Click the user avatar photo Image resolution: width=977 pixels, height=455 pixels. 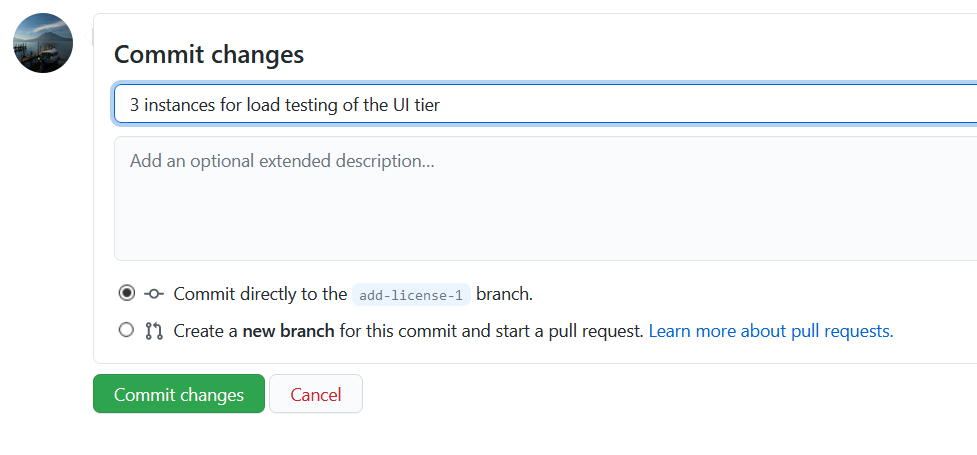(43, 43)
